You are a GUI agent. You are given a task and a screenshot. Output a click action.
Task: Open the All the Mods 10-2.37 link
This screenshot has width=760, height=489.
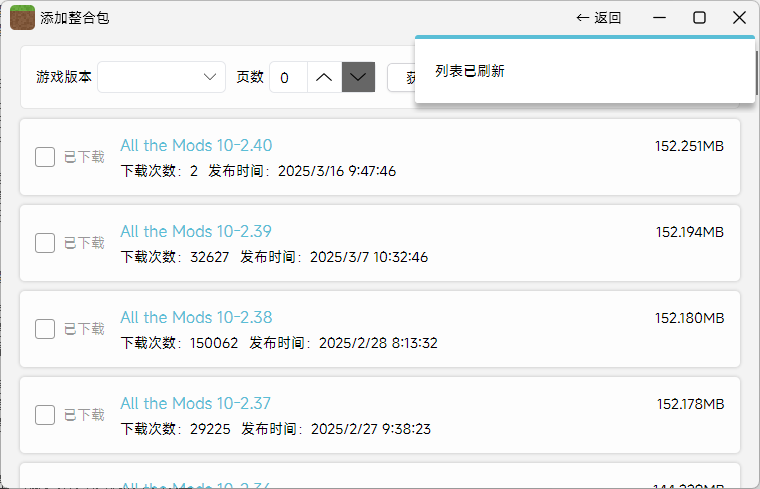click(195, 403)
